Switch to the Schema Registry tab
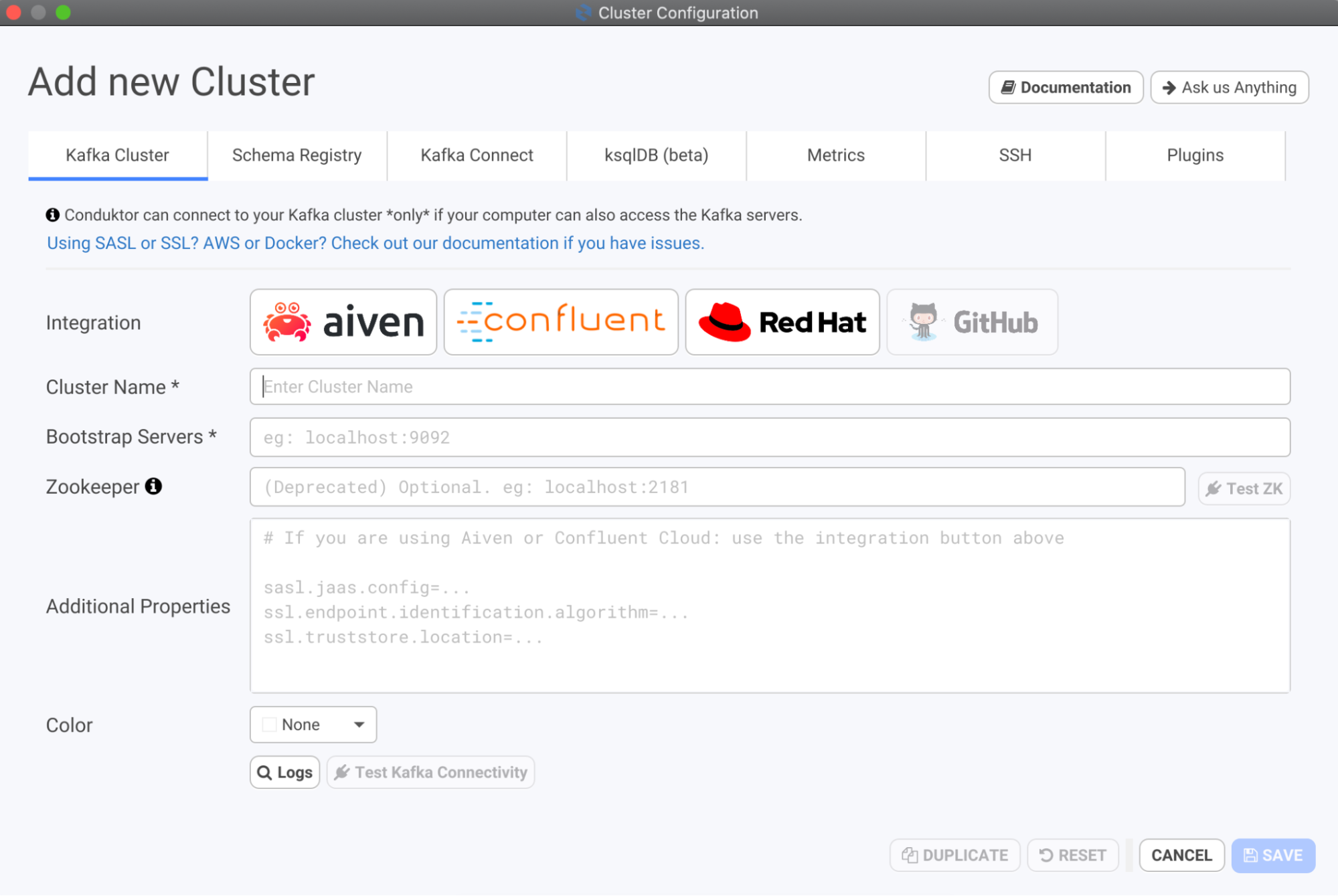The height and width of the screenshot is (896, 1338). point(297,155)
